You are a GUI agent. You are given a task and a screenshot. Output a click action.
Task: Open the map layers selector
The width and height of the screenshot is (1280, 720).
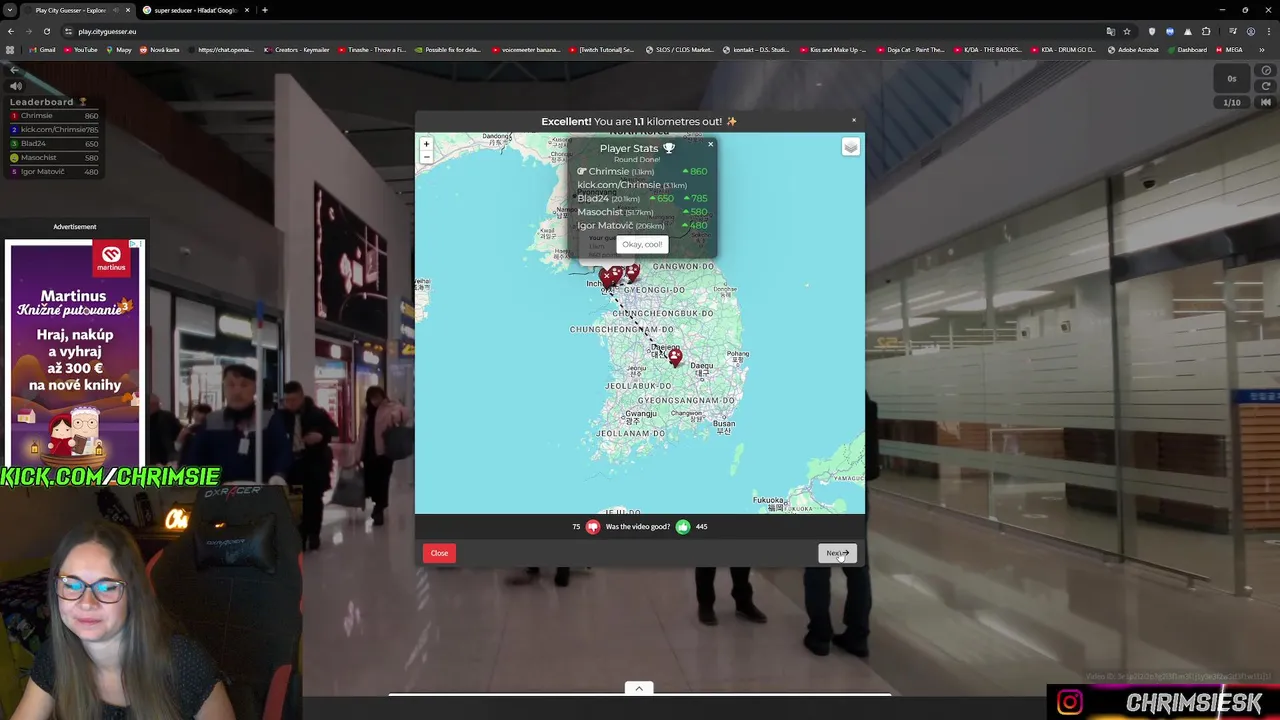coord(851,147)
